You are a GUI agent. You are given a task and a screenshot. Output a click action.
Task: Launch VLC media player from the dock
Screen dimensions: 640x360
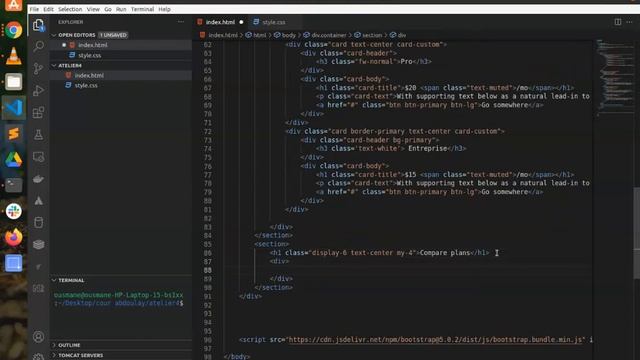coord(13,56)
